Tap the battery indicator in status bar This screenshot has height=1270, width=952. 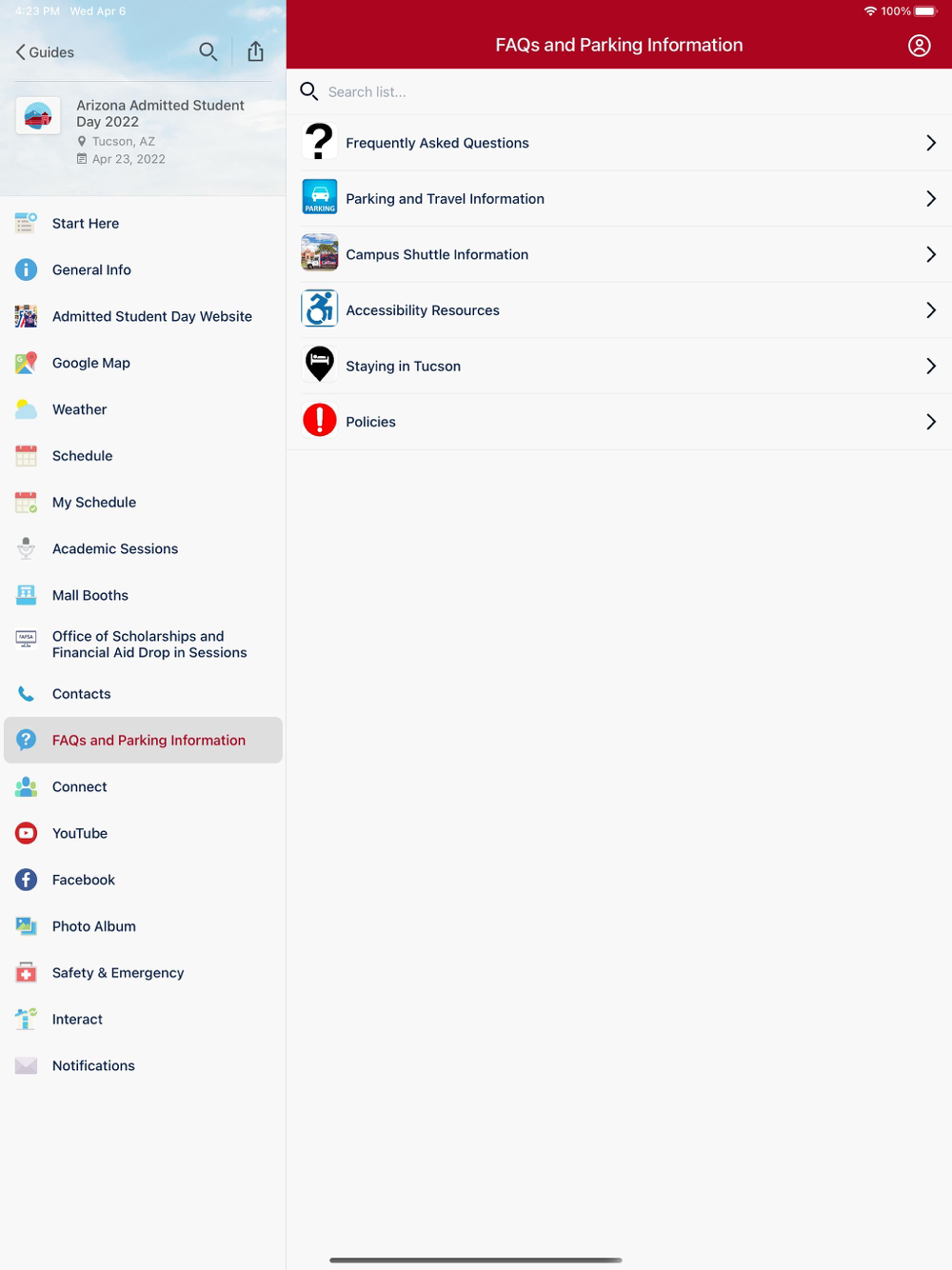click(925, 11)
